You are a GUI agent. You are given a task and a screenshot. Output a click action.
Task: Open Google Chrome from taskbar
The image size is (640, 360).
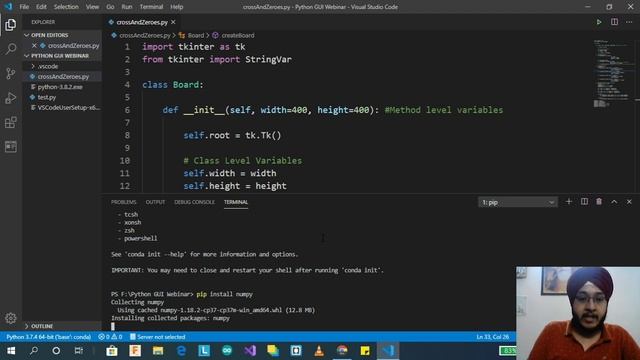(x=342, y=351)
